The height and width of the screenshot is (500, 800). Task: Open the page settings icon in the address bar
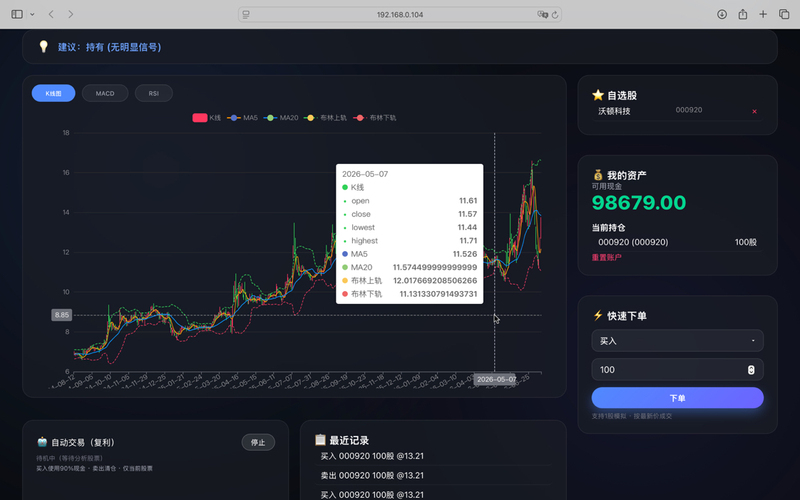coord(246,15)
